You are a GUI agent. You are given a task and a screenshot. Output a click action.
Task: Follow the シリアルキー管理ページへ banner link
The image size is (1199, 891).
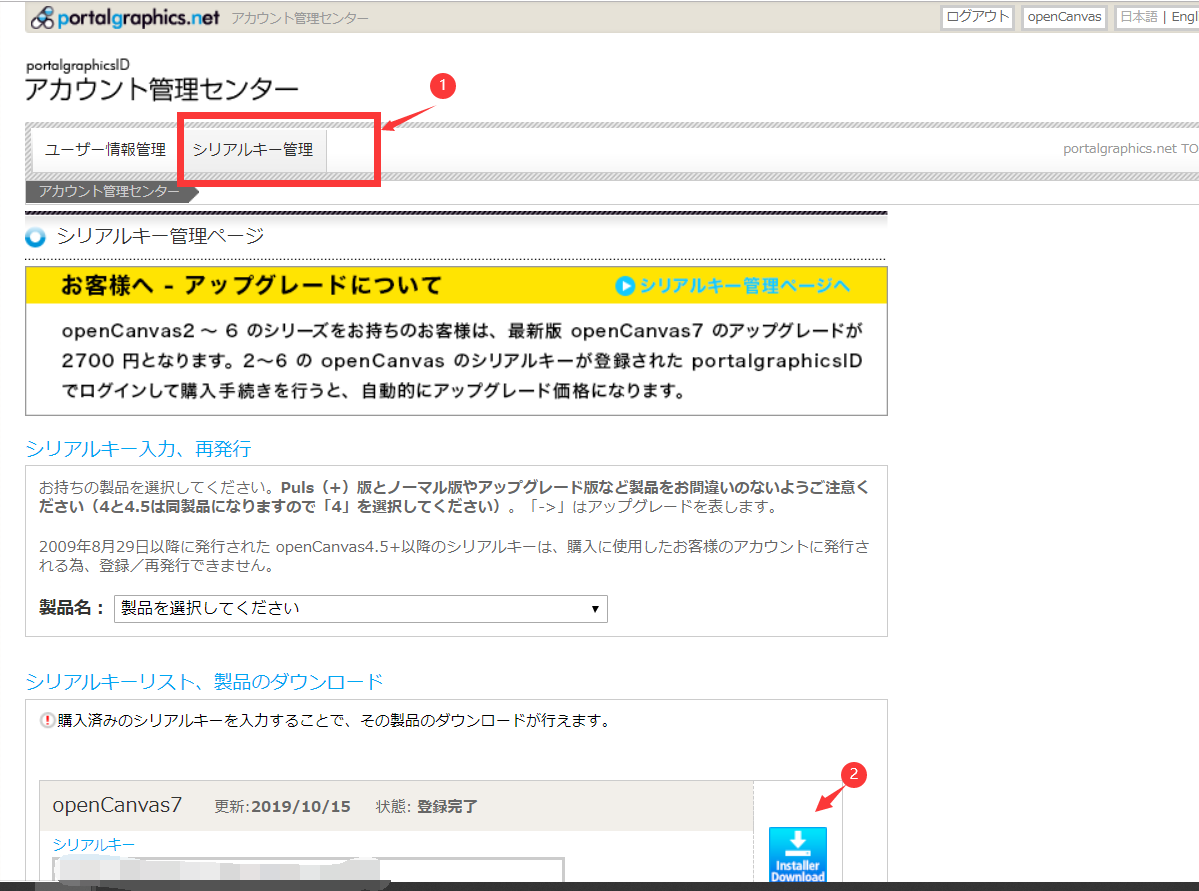(x=744, y=286)
